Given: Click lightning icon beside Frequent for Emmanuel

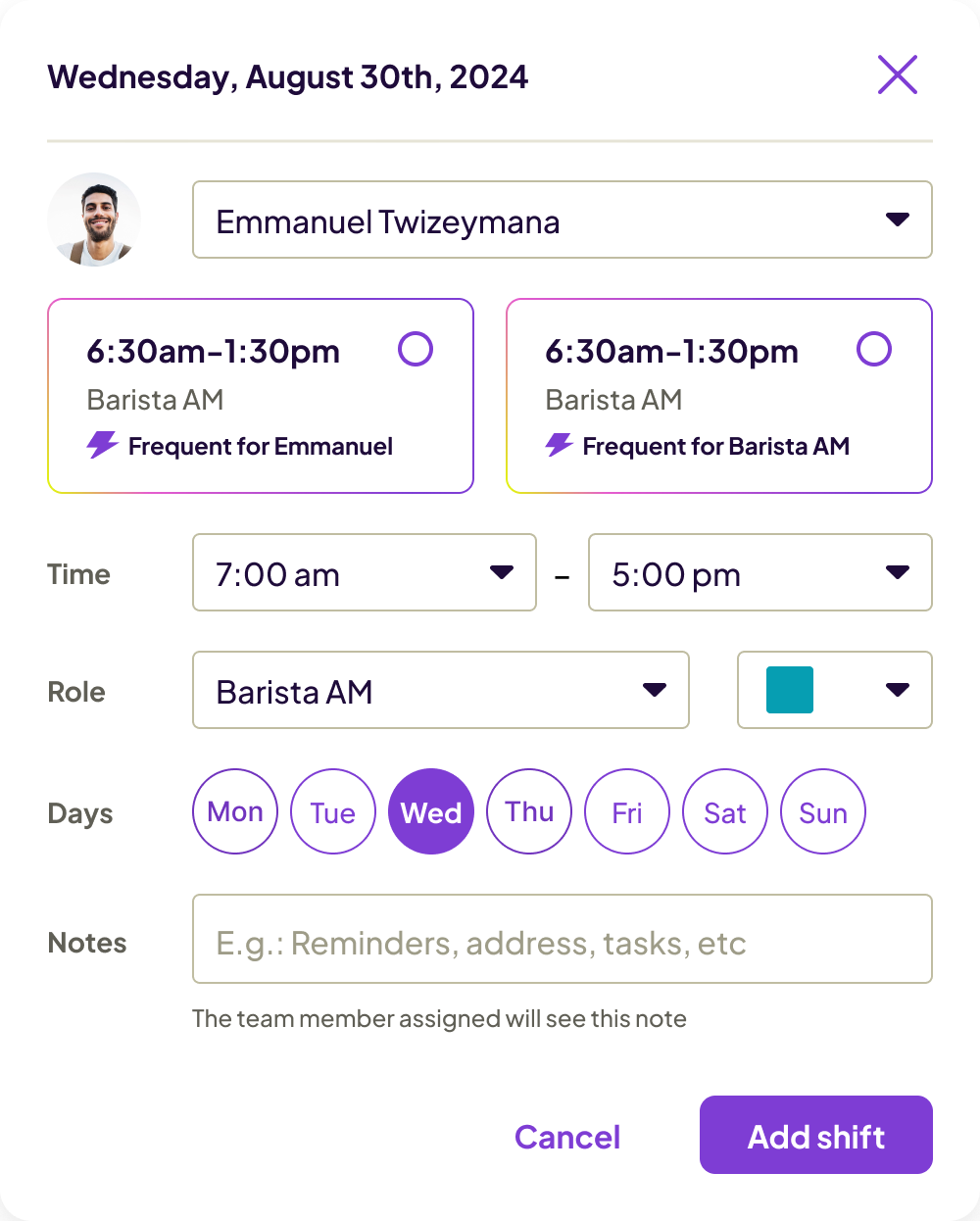Looking at the screenshot, I should pos(102,445).
